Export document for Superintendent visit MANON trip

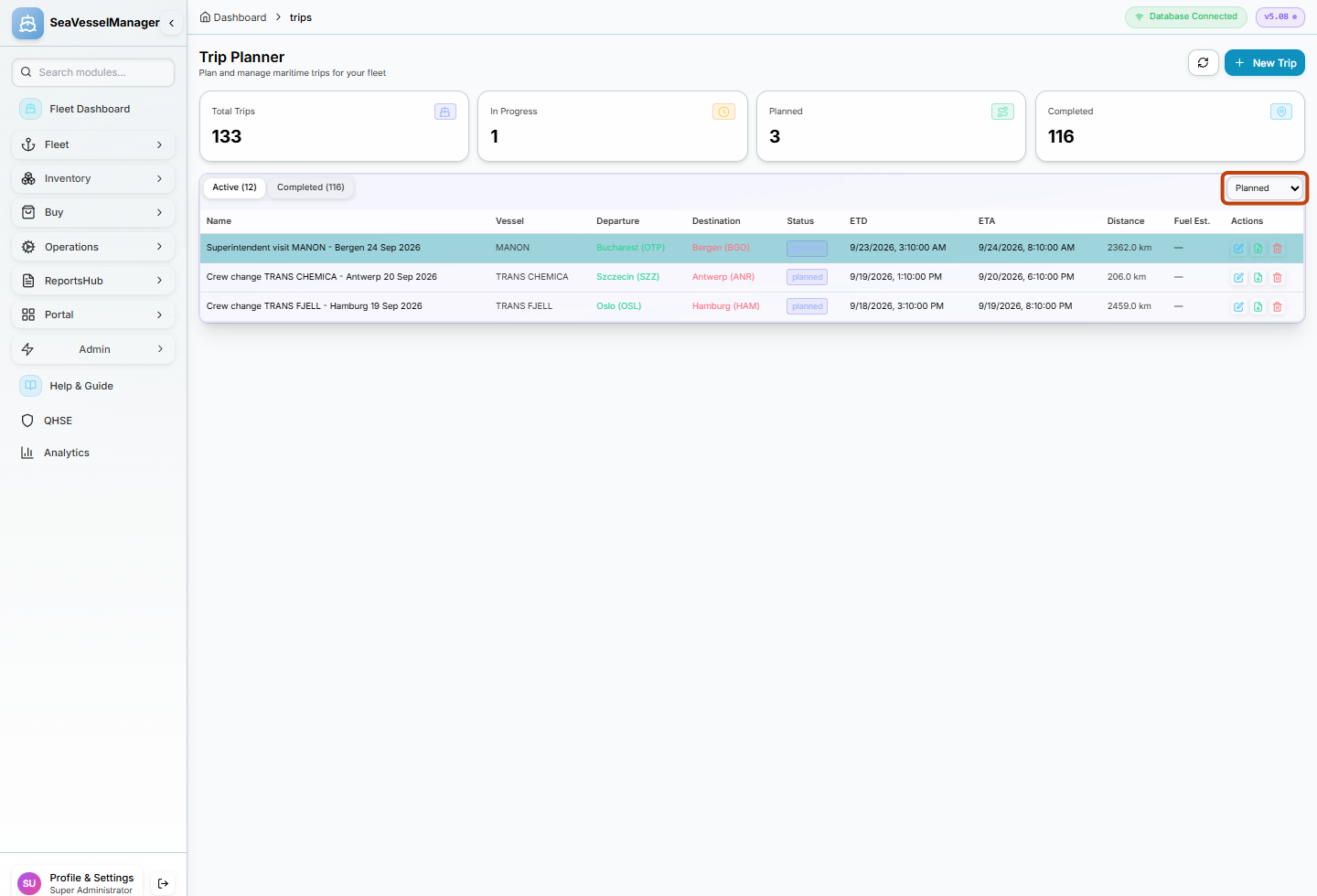1258,249
